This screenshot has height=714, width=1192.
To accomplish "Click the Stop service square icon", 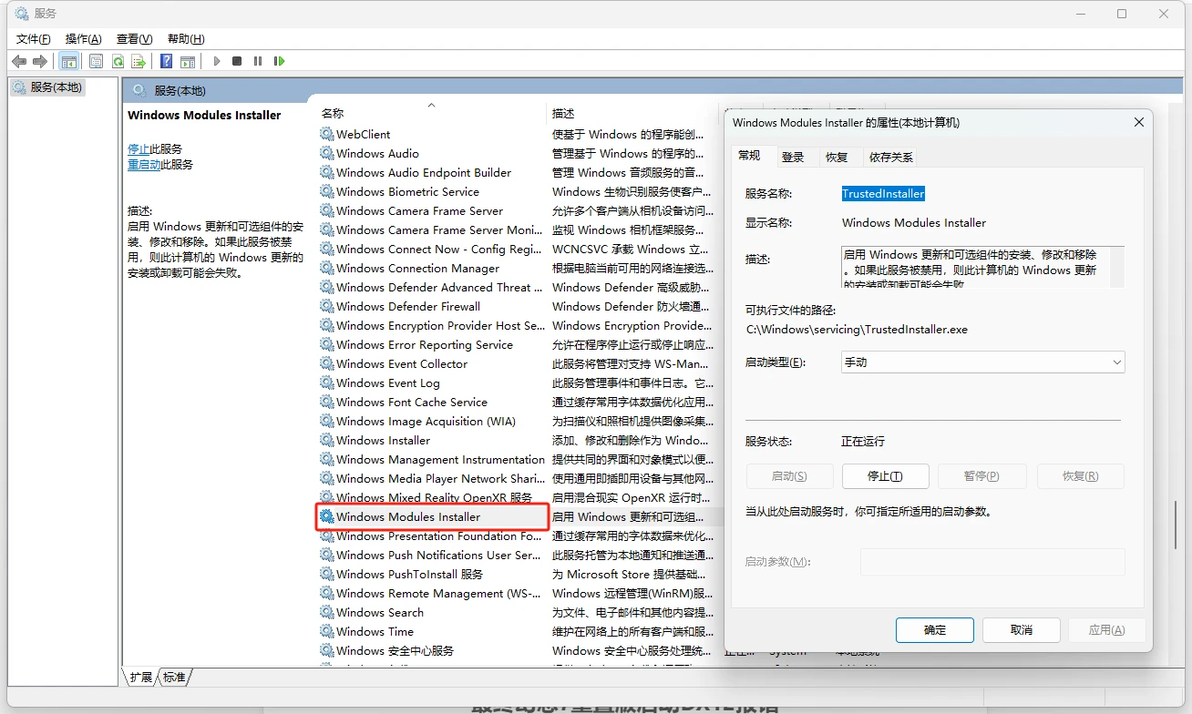I will pos(237,61).
